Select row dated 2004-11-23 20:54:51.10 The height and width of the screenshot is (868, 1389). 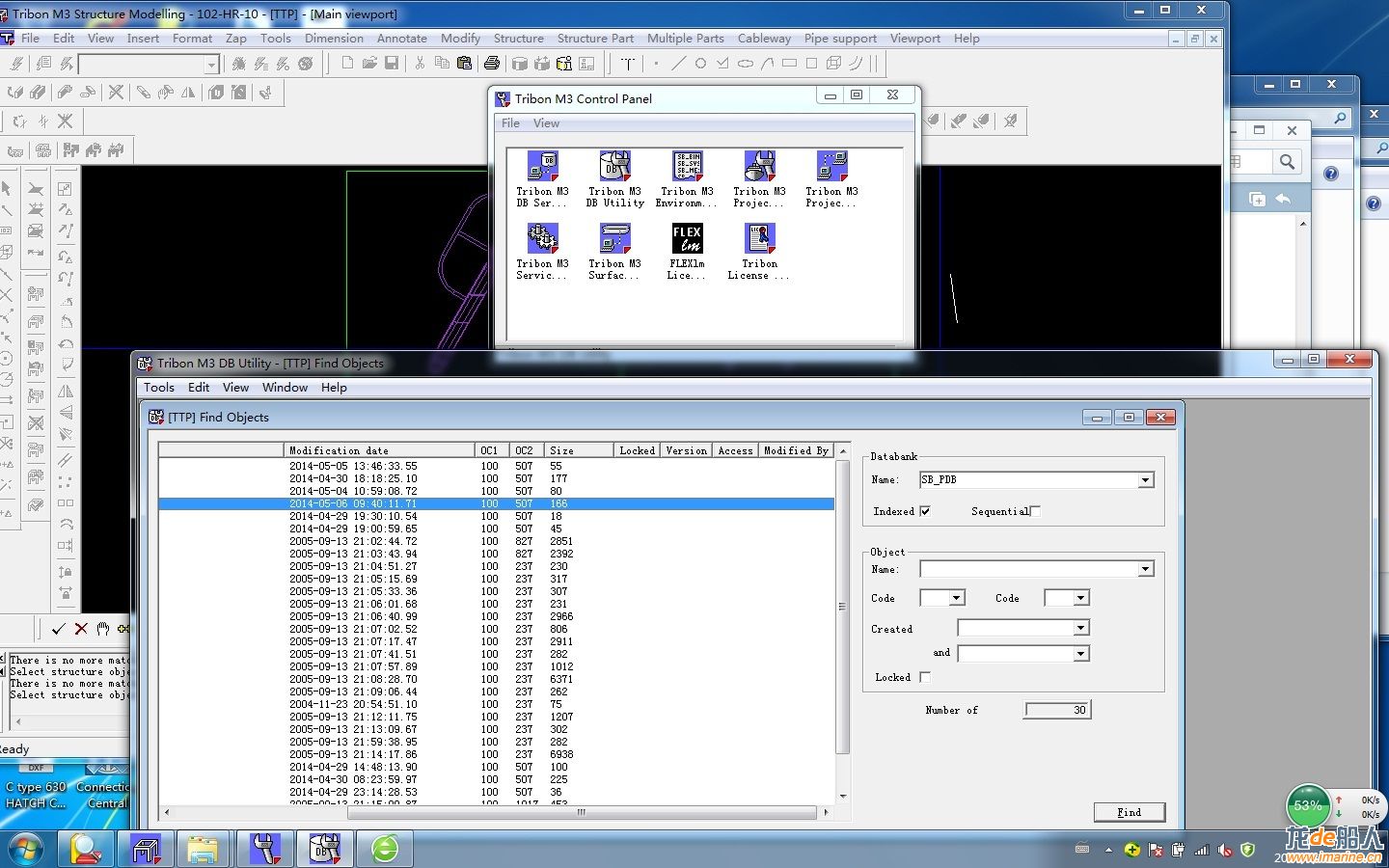click(x=496, y=704)
